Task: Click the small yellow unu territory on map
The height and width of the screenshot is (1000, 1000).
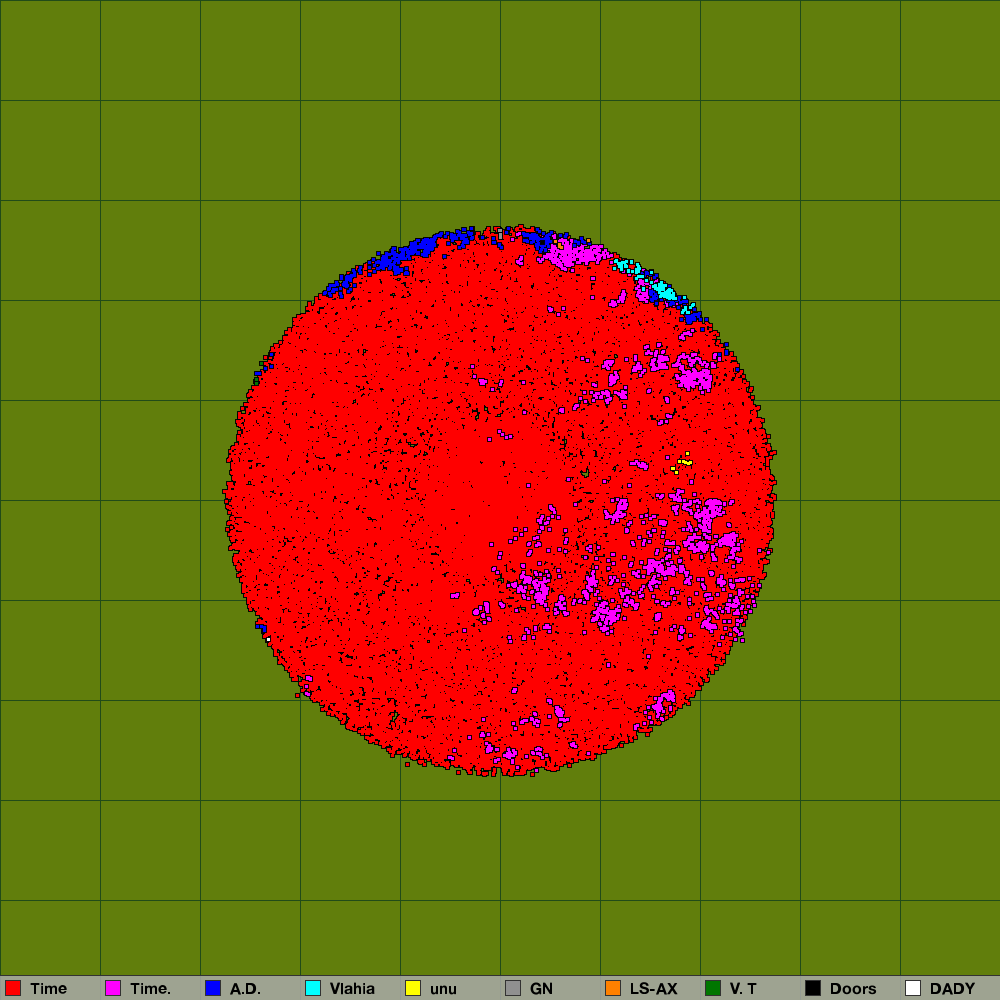Action: click(x=685, y=462)
